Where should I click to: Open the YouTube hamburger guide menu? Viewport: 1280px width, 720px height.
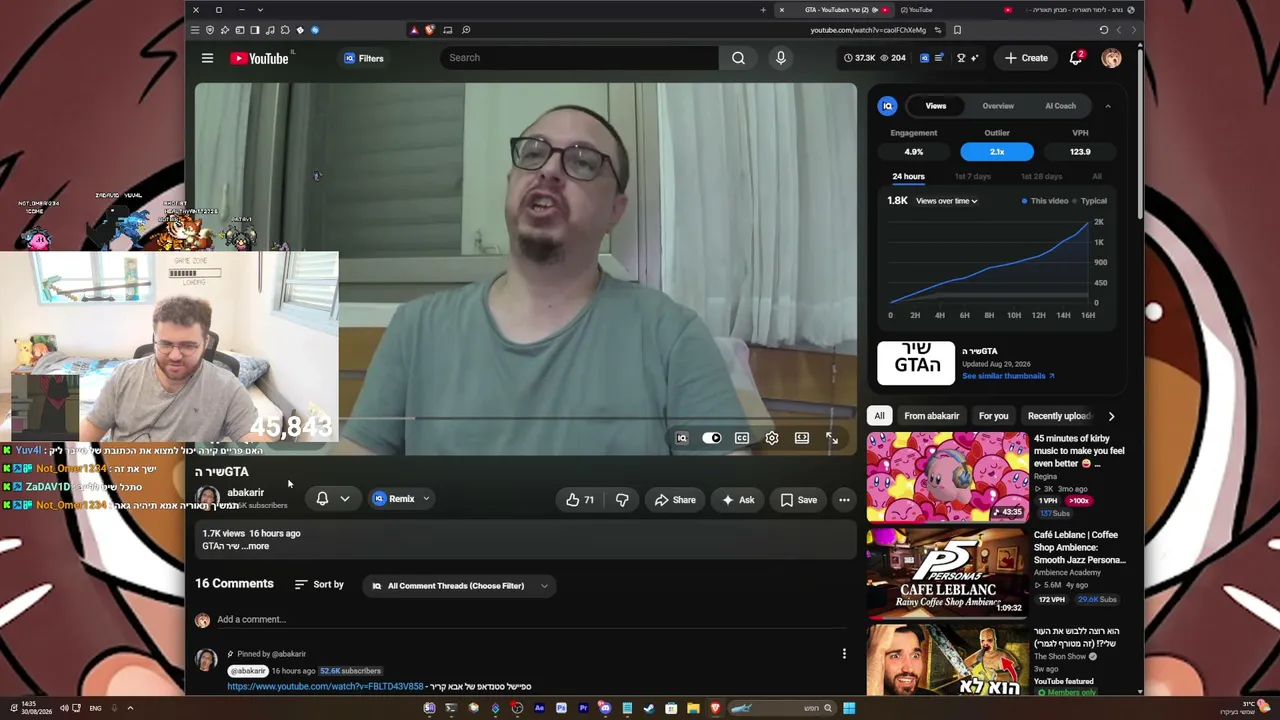click(x=207, y=58)
